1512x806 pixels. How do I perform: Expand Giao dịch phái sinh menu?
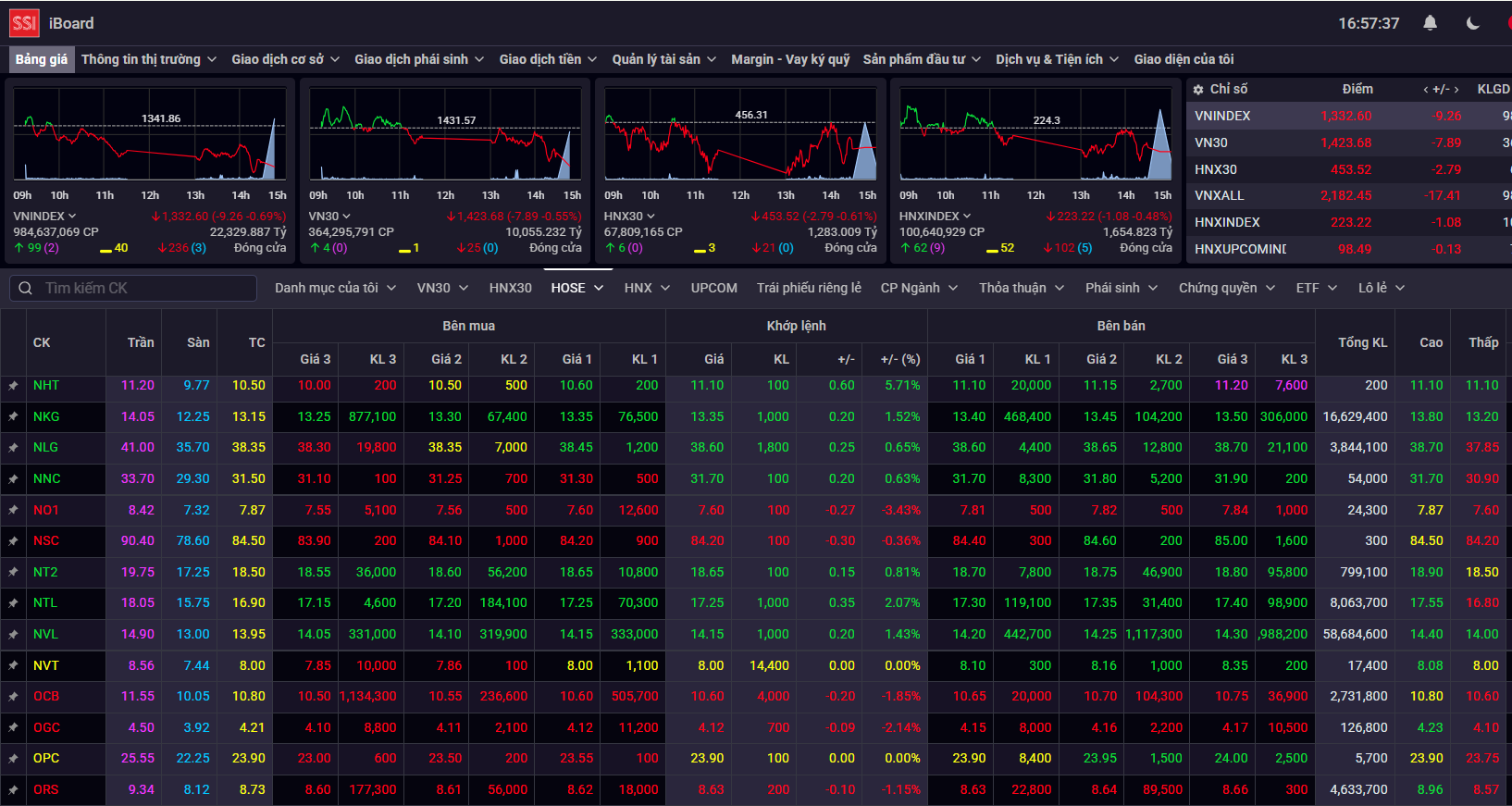[419, 59]
